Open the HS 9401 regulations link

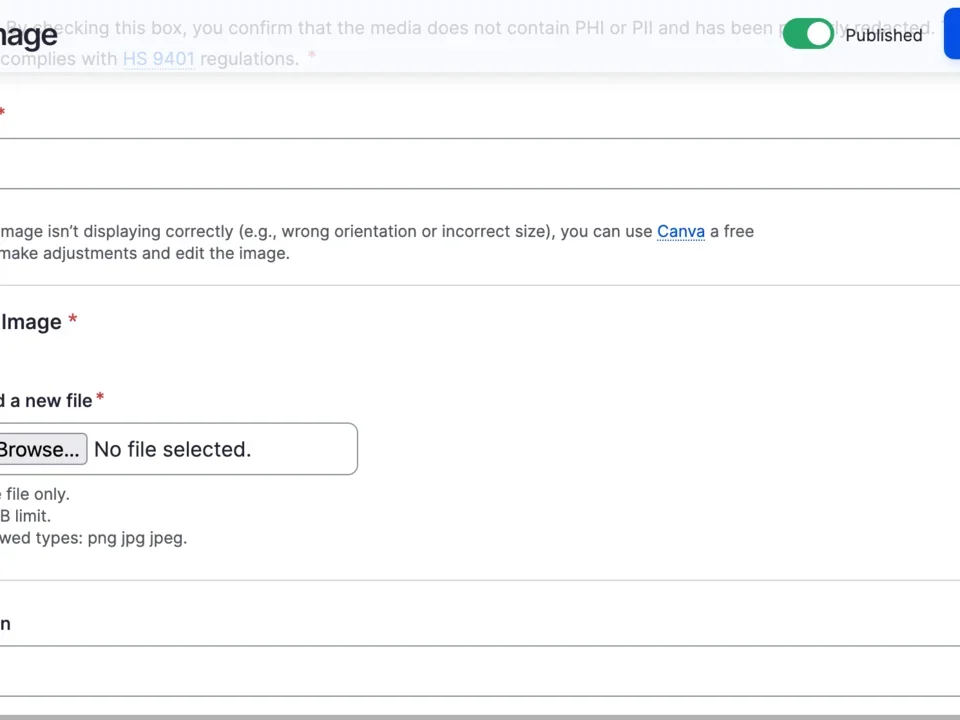pos(158,59)
